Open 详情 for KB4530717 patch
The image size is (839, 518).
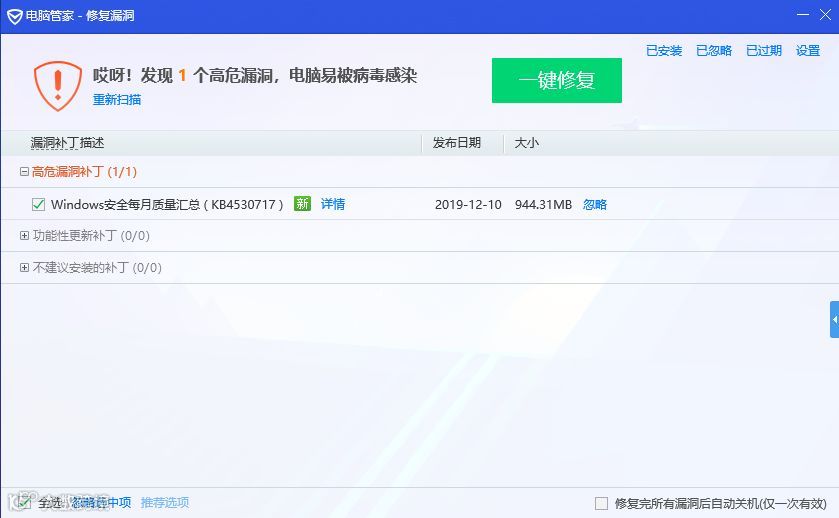(x=333, y=204)
